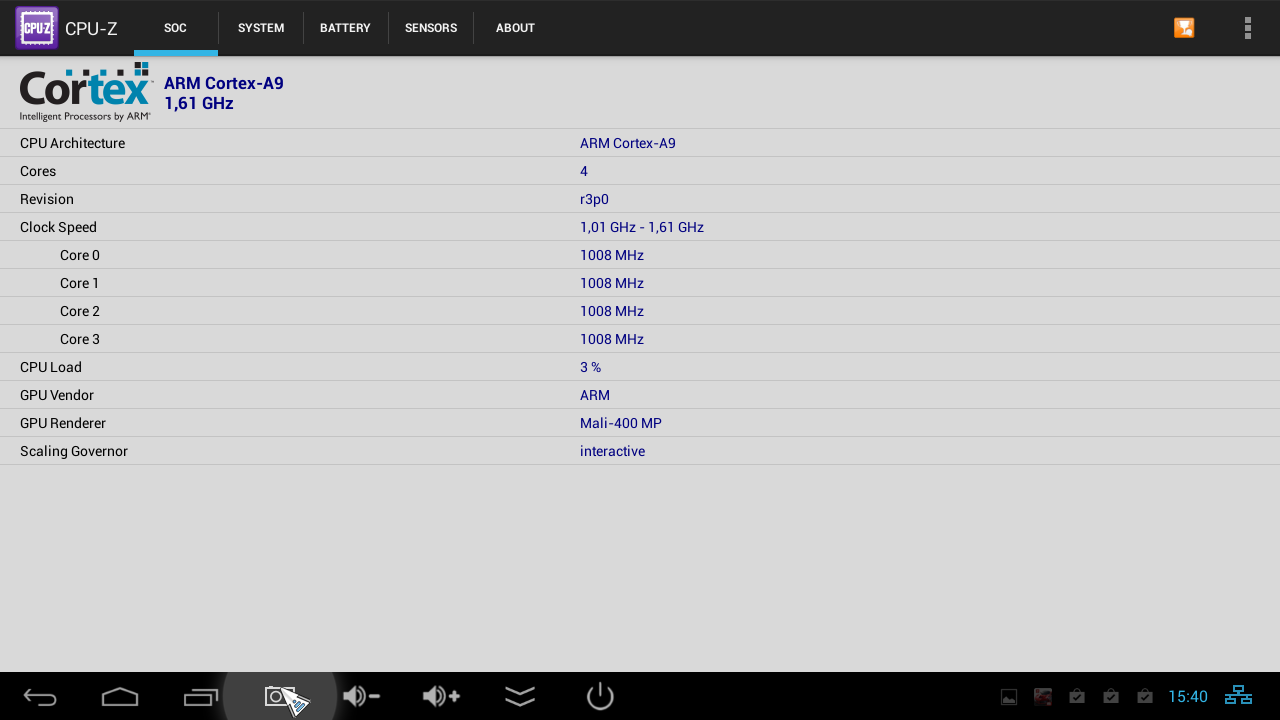Open the recent apps button
Image resolution: width=1280 pixels, height=720 pixels.
click(x=200, y=697)
